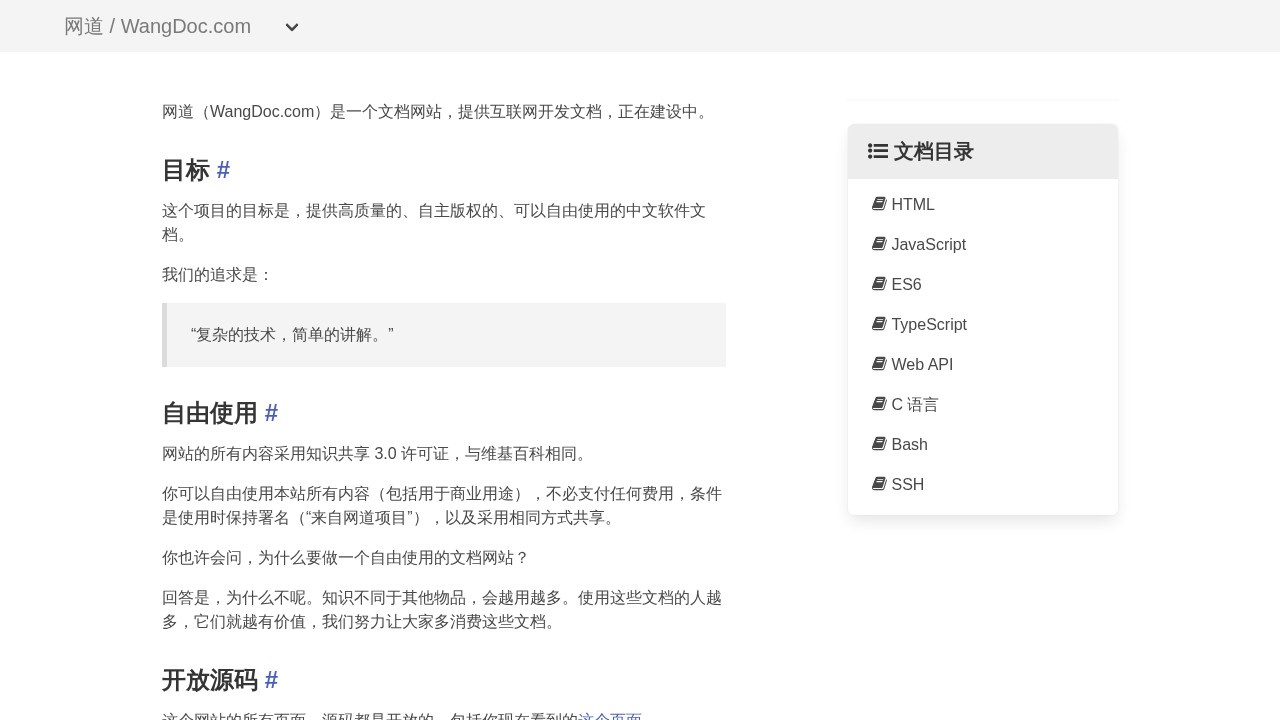The height and width of the screenshot is (720, 1280).
Task: Click the anchor link beside 自由使用 heading
Action: point(271,413)
